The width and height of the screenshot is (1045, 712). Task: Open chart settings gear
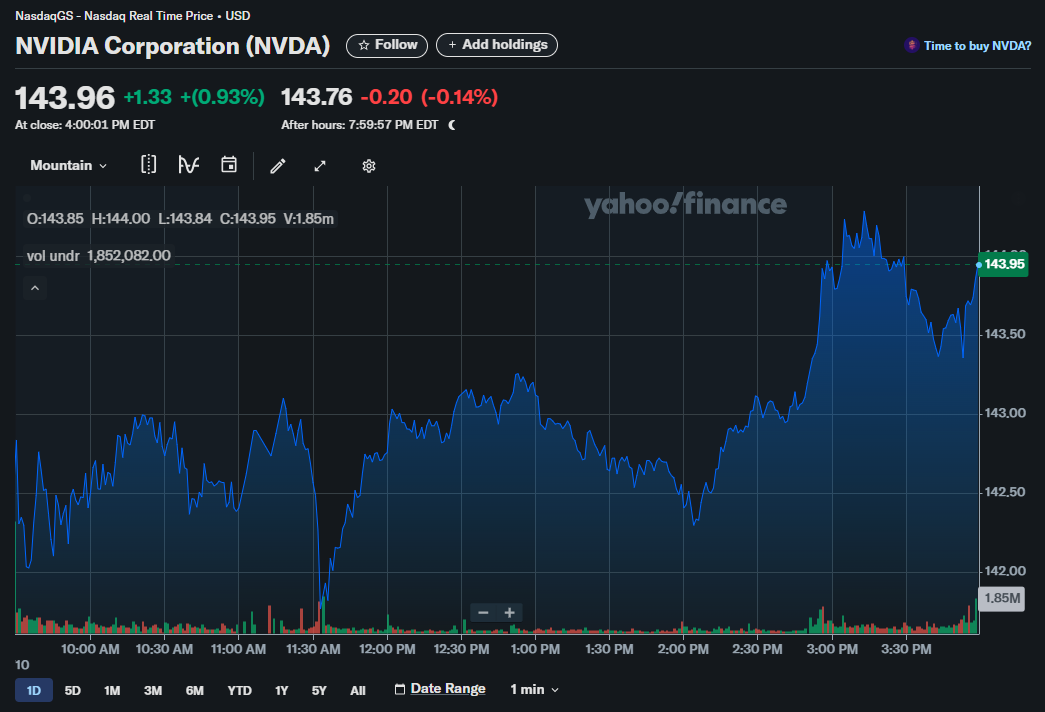[x=369, y=165]
